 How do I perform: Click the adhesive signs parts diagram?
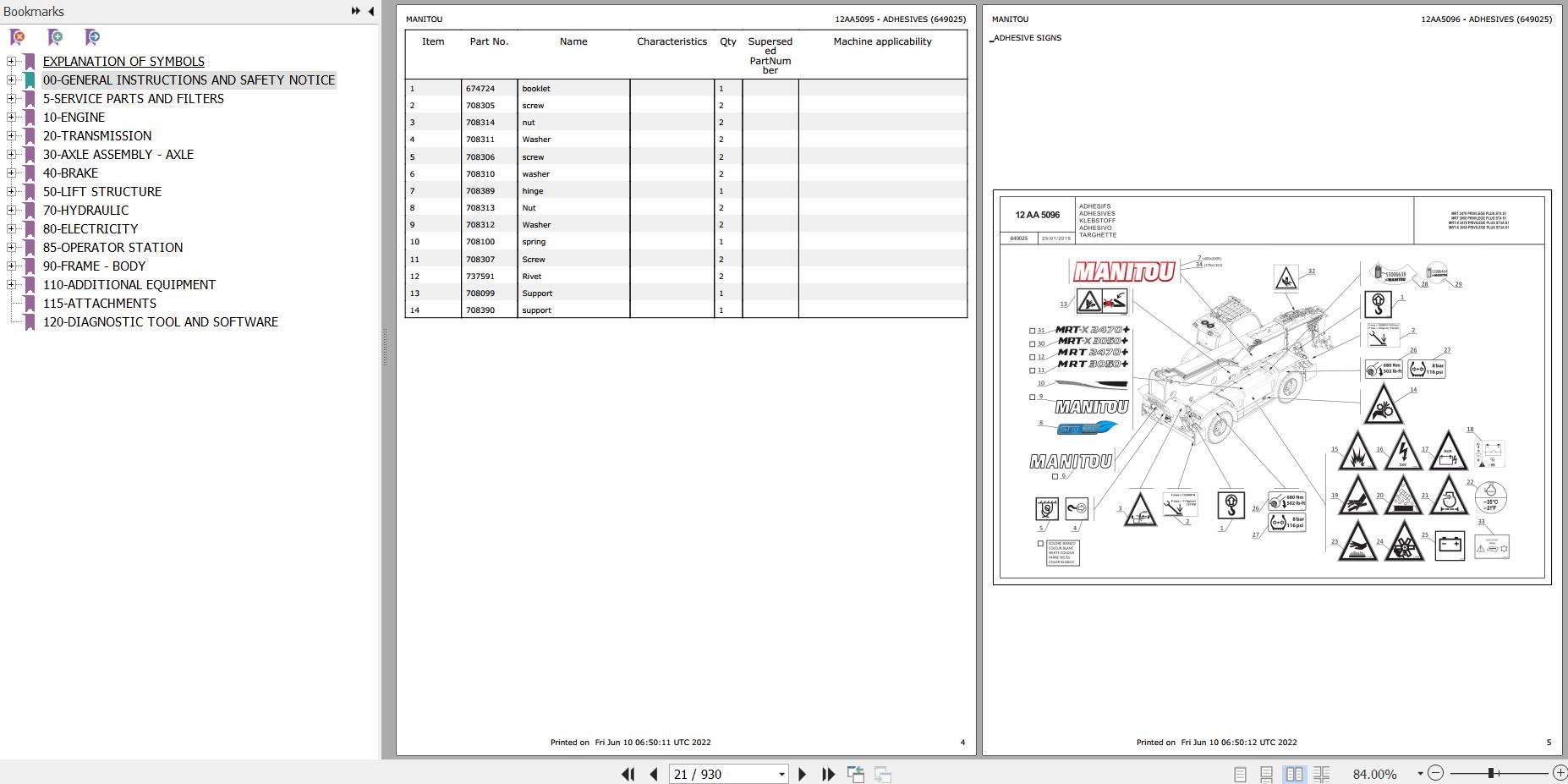(x=1272, y=387)
